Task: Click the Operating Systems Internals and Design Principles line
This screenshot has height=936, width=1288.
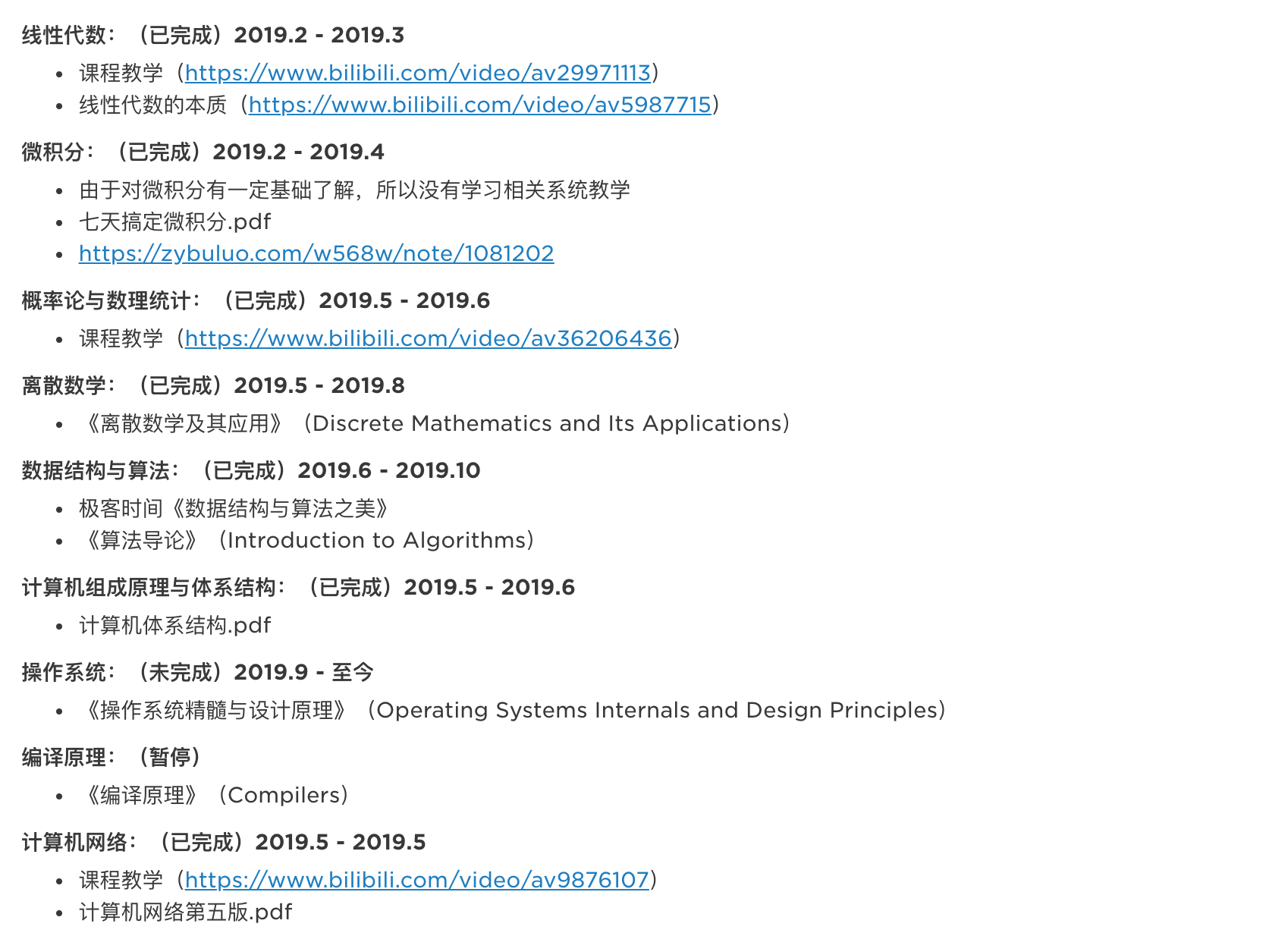Action: tap(514, 710)
